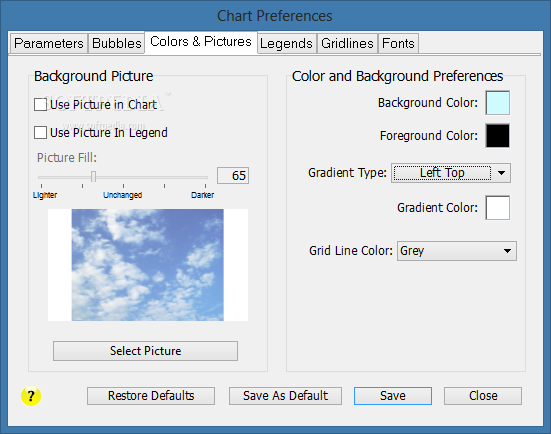551x434 pixels.
Task: Click the yellow help question mark icon
Action: point(31,396)
